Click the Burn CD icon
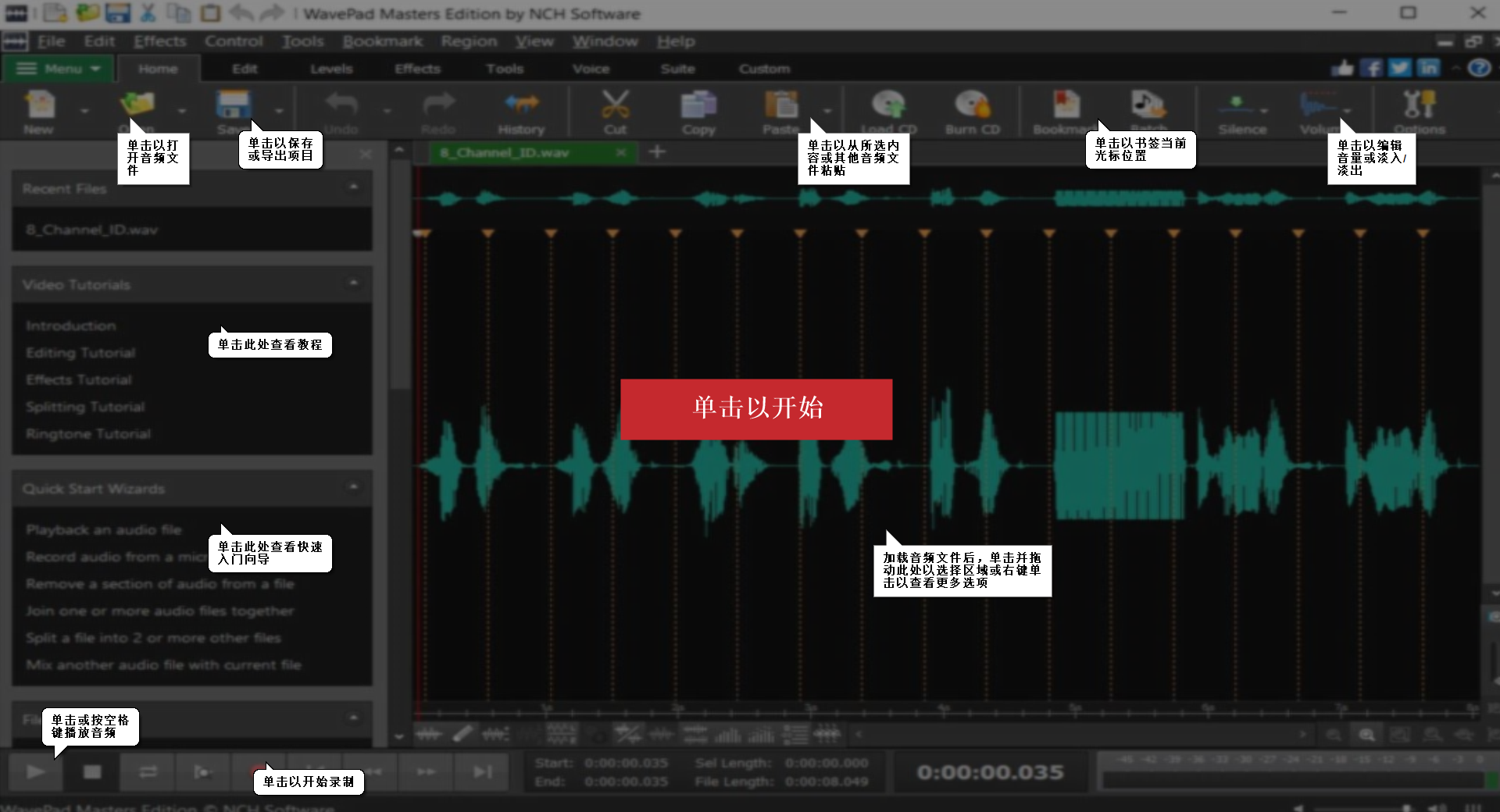This screenshot has height=812, width=1500. (971, 109)
